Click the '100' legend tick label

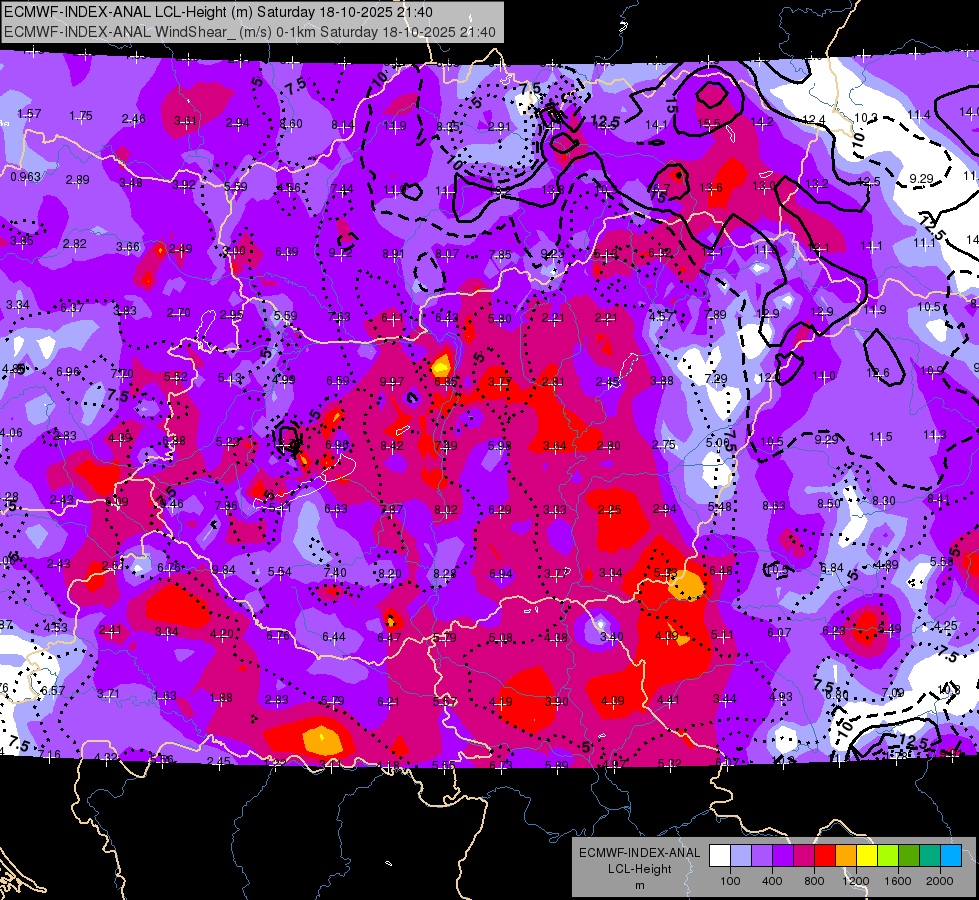click(x=730, y=881)
